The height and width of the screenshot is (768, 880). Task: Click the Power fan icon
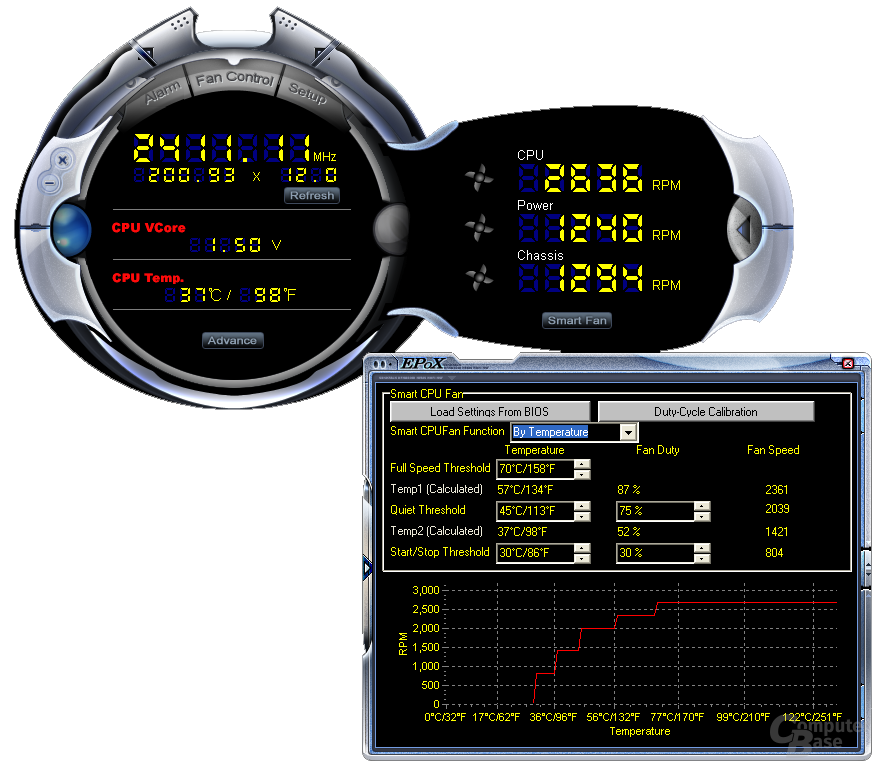pos(479,227)
